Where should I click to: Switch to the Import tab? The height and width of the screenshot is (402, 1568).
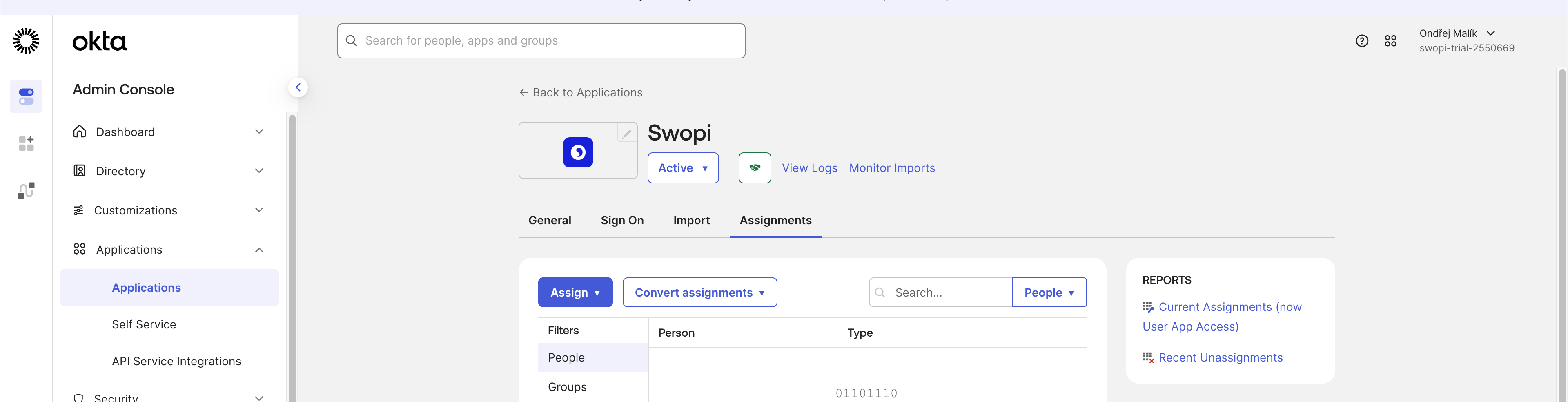point(691,221)
